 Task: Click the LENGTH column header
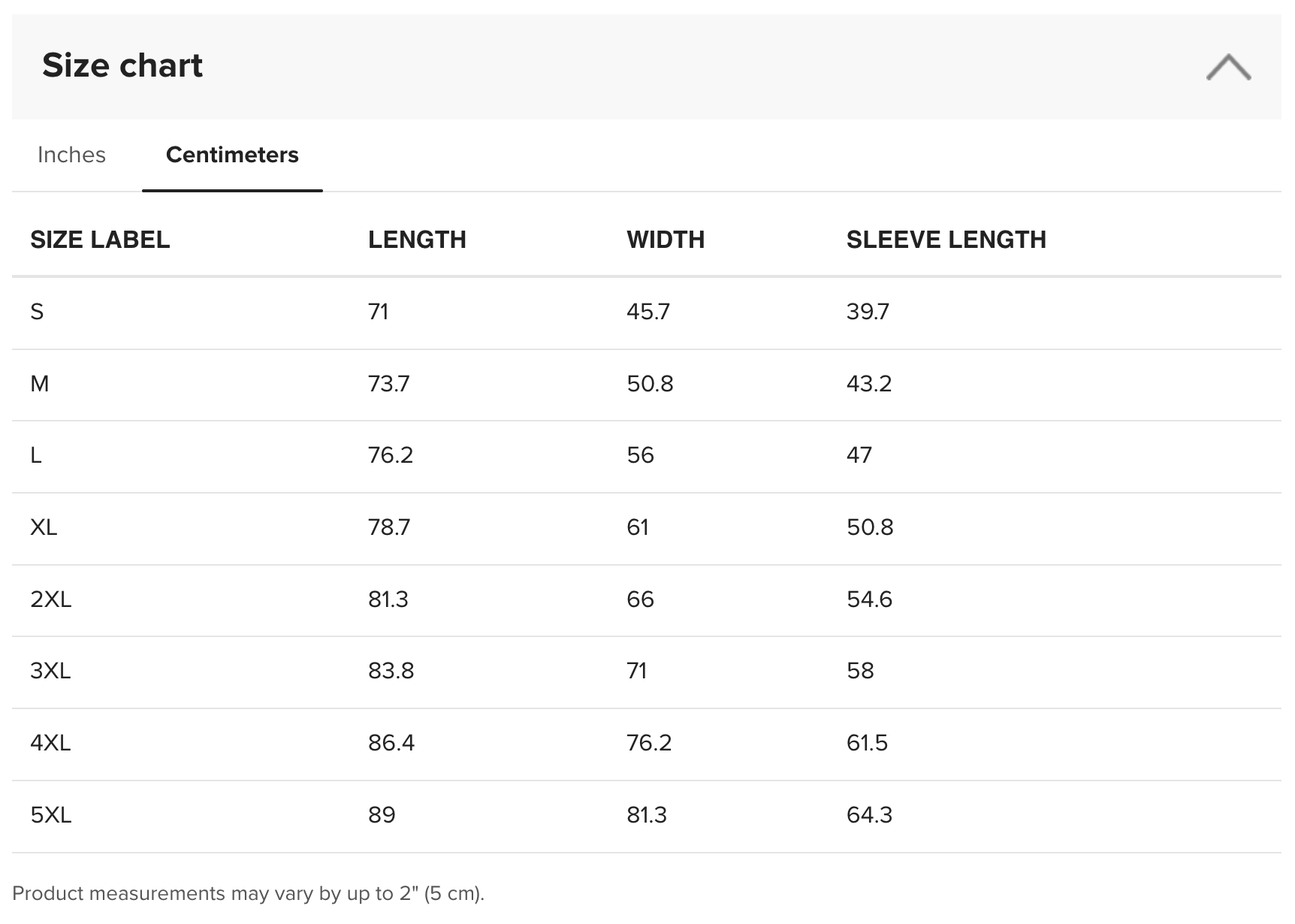click(417, 240)
